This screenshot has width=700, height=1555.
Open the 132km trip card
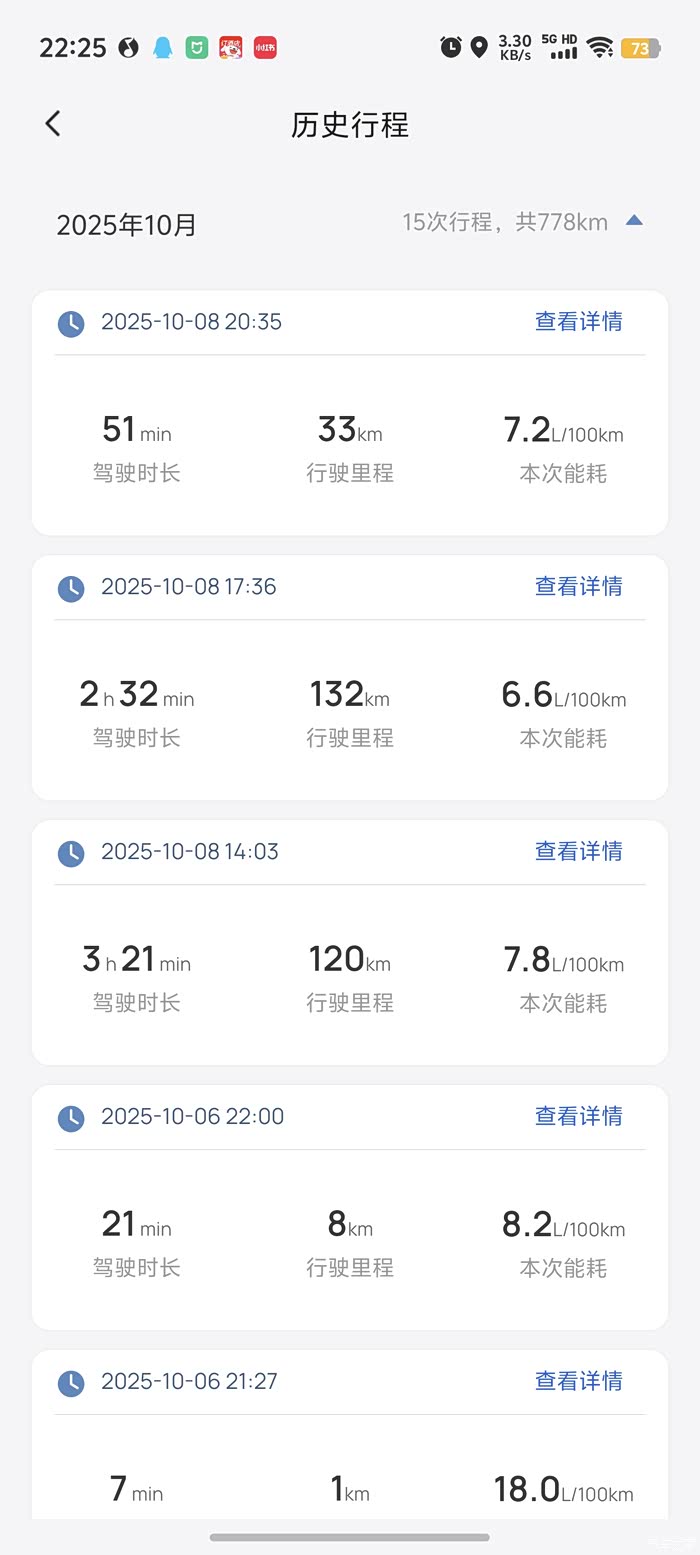pos(349,710)
